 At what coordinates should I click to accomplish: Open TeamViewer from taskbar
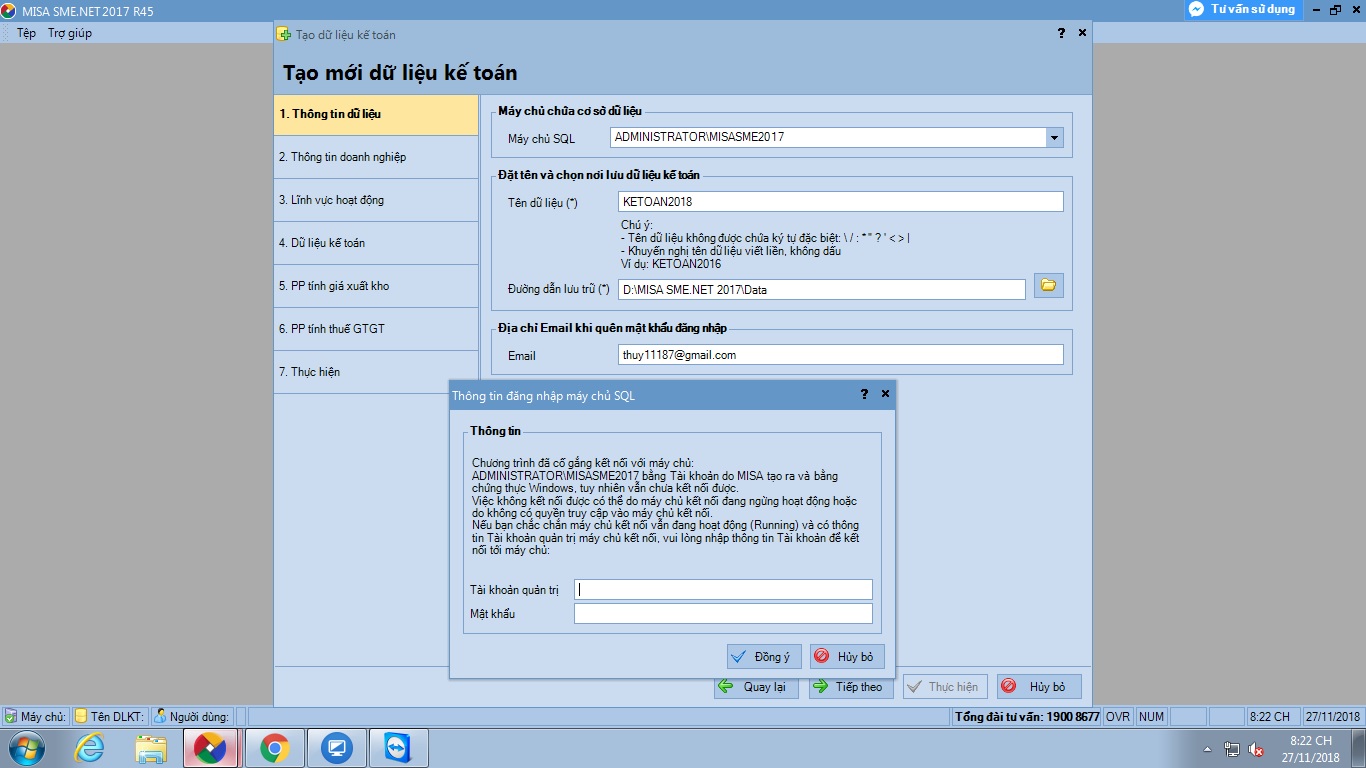(398, 748)
